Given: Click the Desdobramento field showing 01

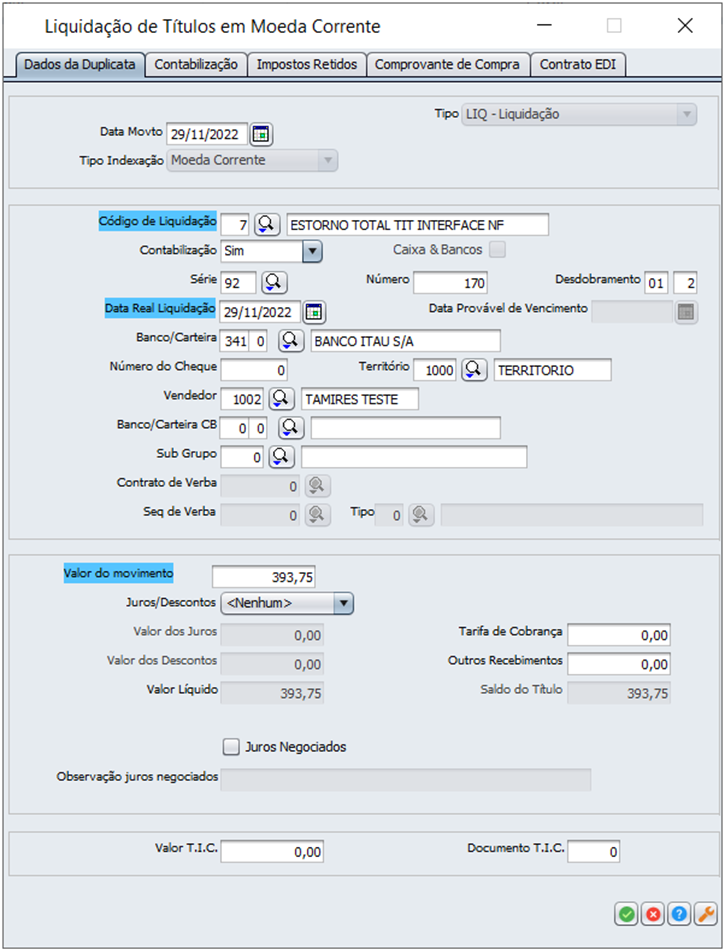Looking at the screenshot, I should (x=656, y=283).
